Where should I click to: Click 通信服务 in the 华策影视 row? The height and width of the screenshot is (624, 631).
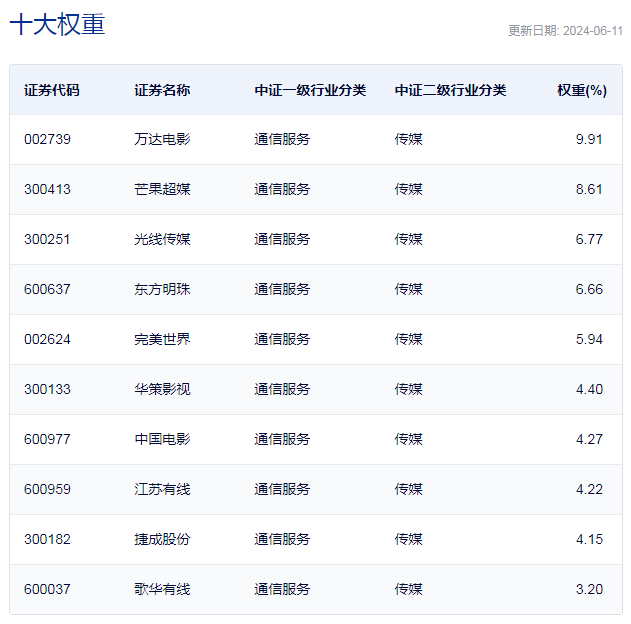click(282, 389)
